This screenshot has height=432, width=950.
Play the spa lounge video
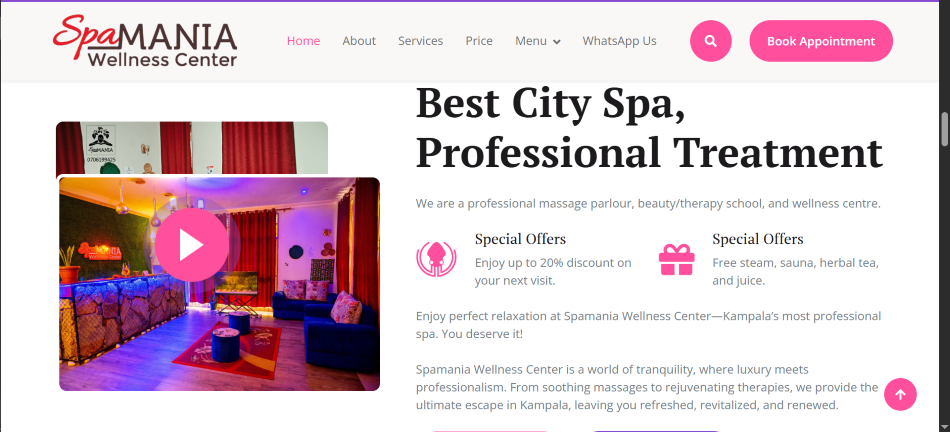click(191, 245)
